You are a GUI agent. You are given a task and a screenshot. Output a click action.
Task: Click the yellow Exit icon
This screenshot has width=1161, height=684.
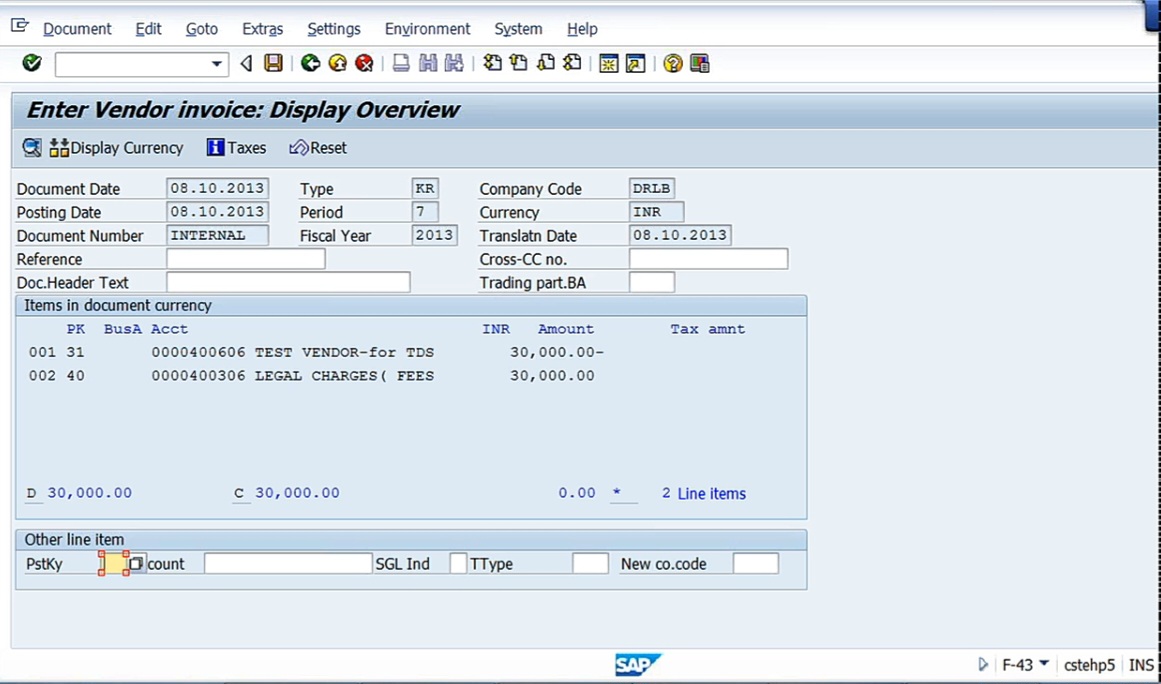point(338,63)
